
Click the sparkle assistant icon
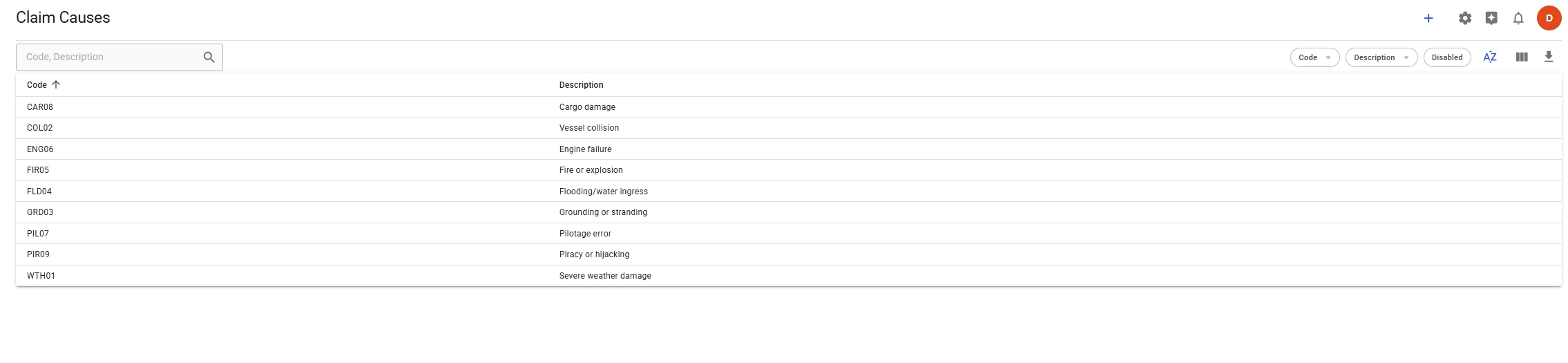tap(1491, 19)
